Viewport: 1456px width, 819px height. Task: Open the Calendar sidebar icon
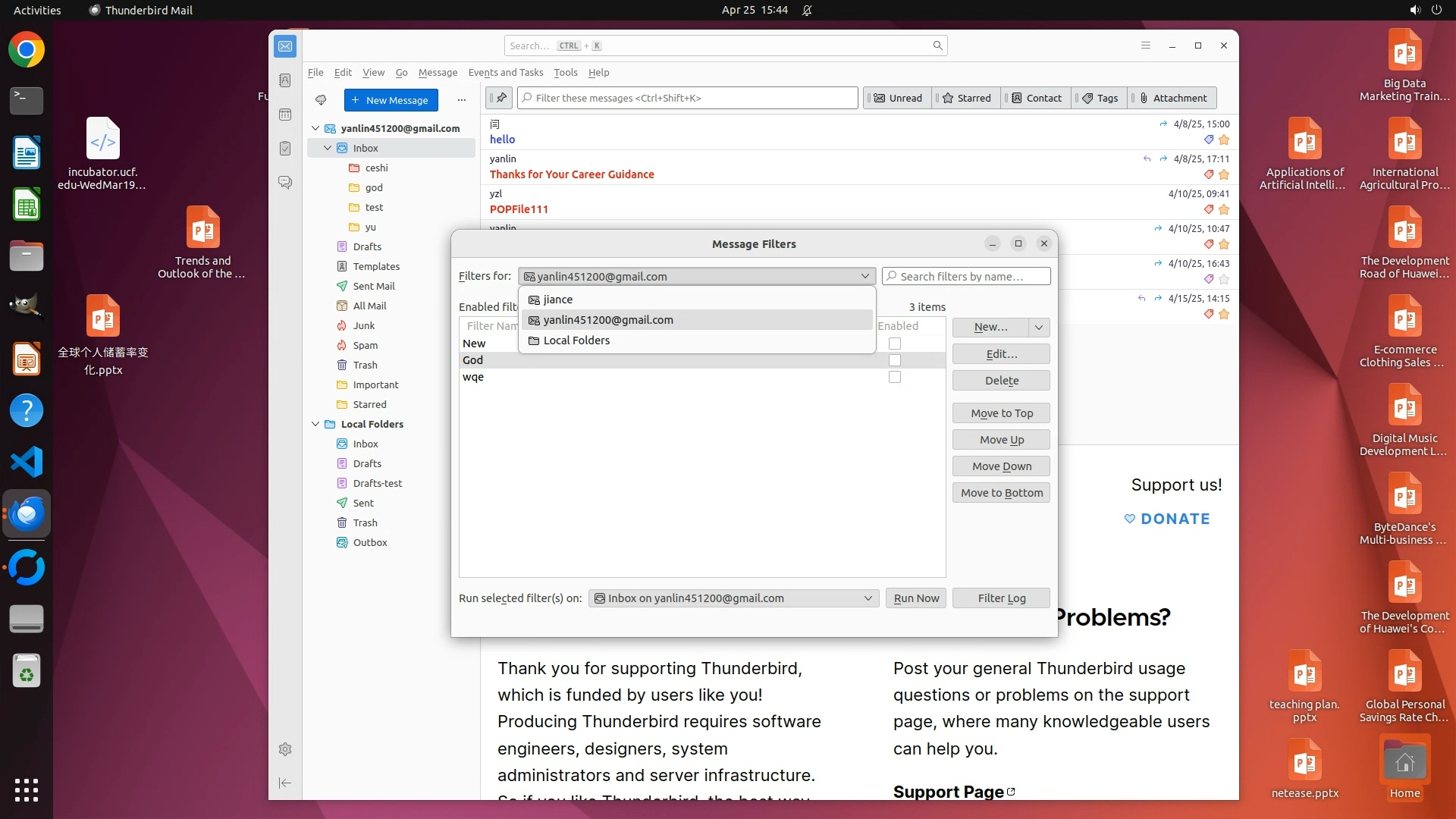coord(285,115)
